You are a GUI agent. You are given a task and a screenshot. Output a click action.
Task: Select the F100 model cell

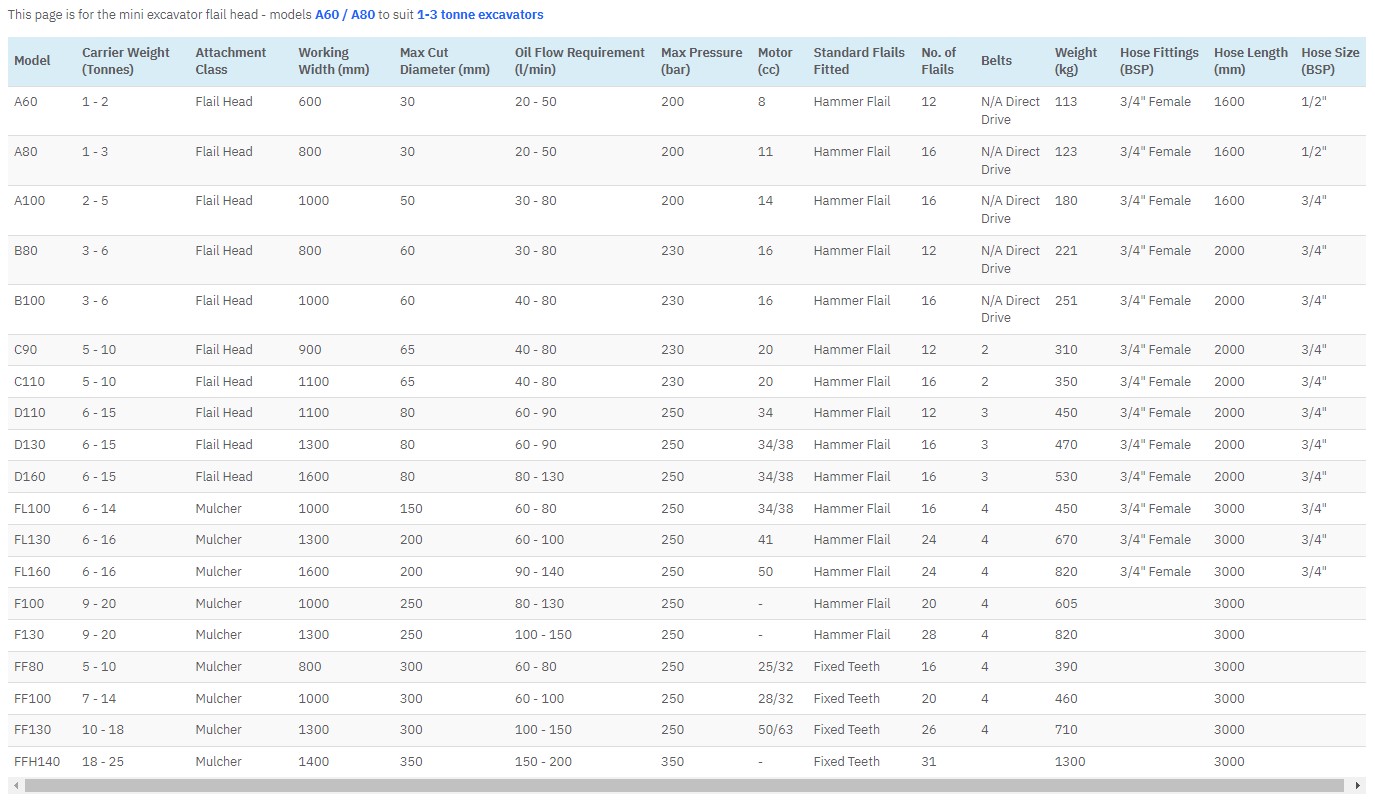[29, 604]
